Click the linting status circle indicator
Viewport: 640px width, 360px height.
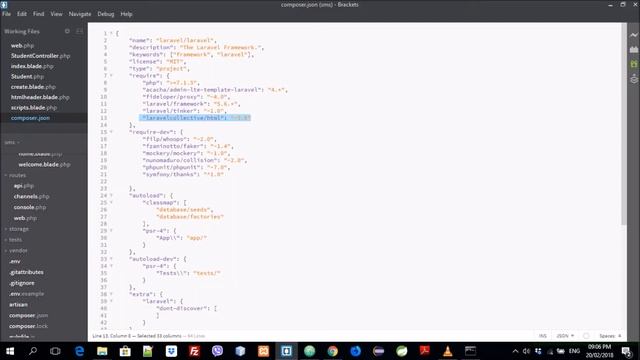point(586,336)
